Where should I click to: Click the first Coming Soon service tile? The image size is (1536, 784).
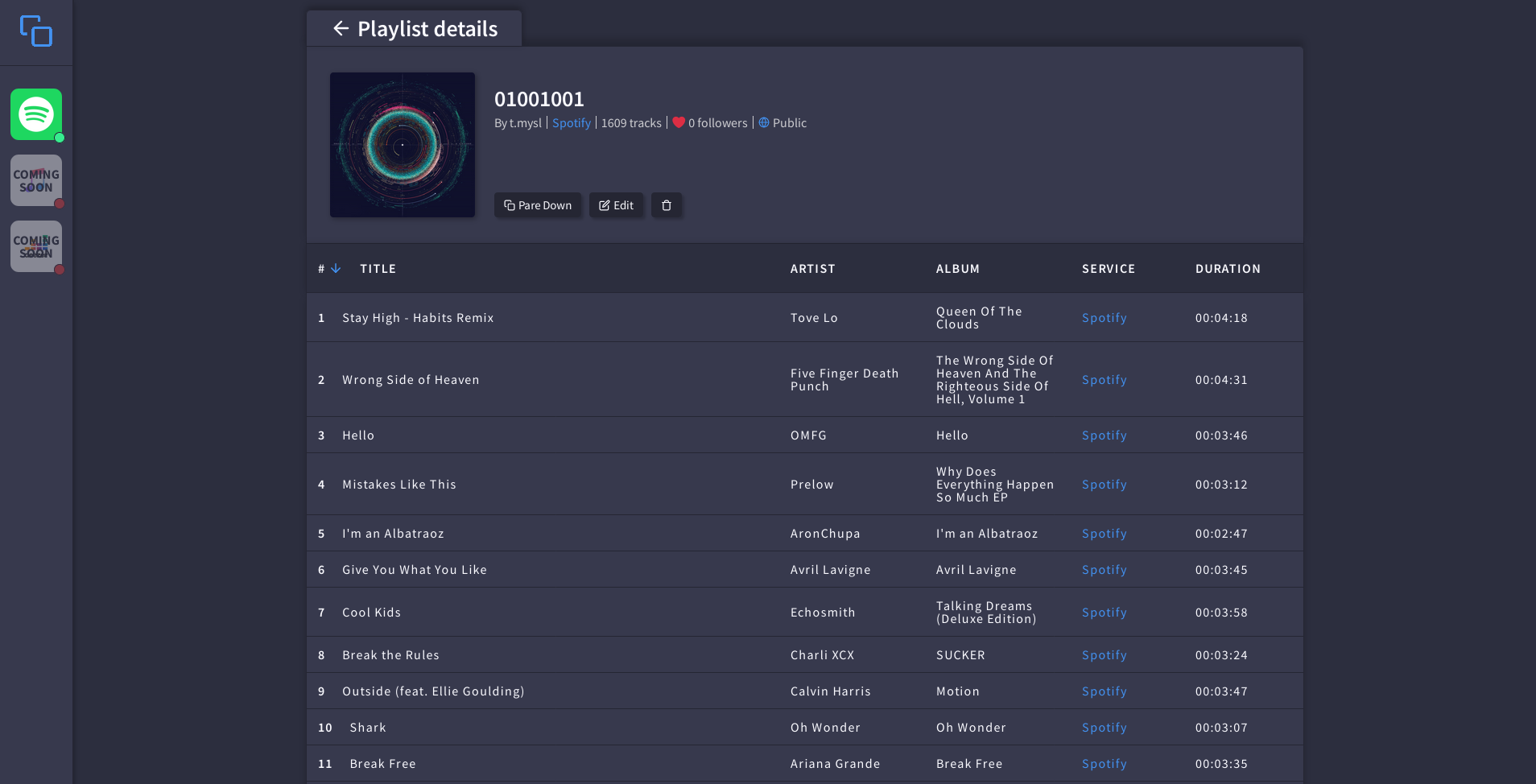click(x=36, y=180)
